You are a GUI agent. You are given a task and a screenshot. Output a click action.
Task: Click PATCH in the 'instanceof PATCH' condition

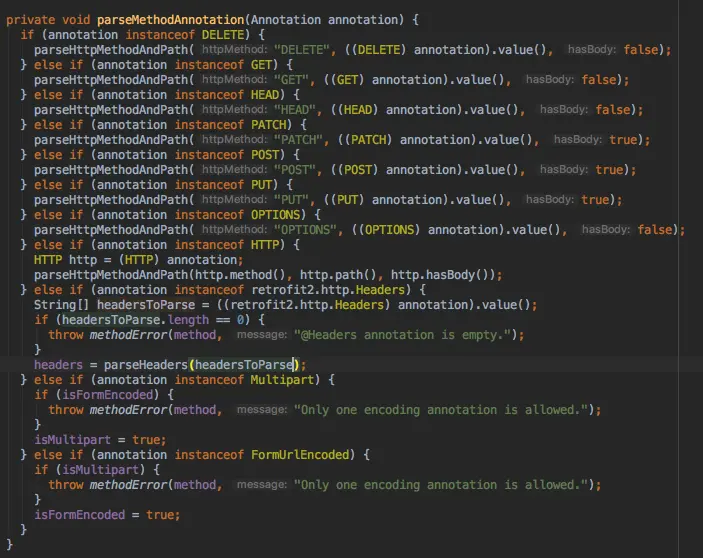[x=268, y=125]
